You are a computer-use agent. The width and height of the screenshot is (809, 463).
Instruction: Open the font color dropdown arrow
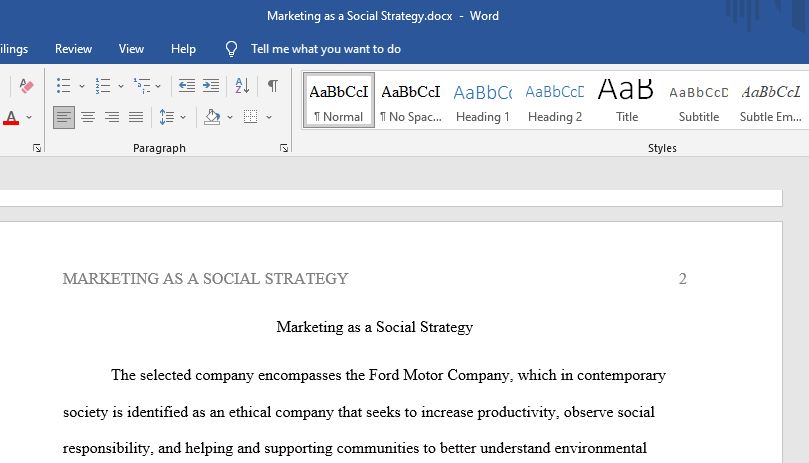[x=29, y=118]
